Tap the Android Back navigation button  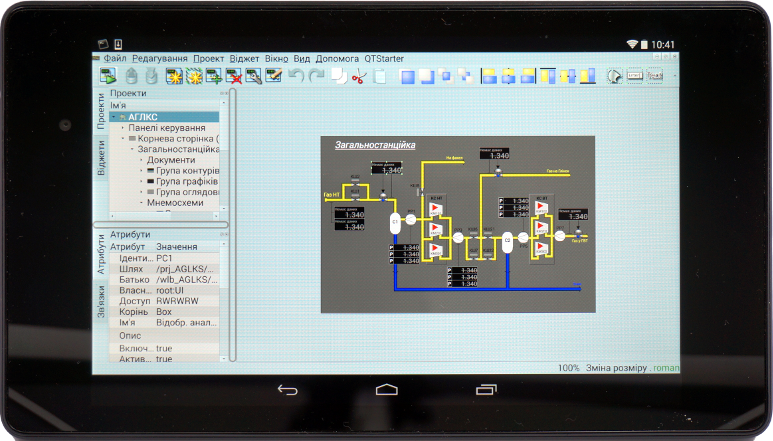(287, 390)
